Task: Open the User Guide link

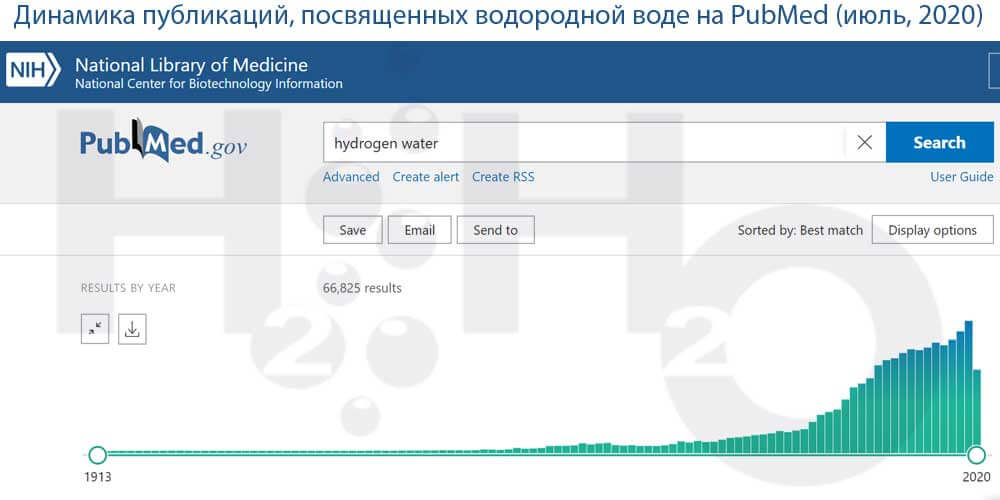Action: [x=962, y=177]
